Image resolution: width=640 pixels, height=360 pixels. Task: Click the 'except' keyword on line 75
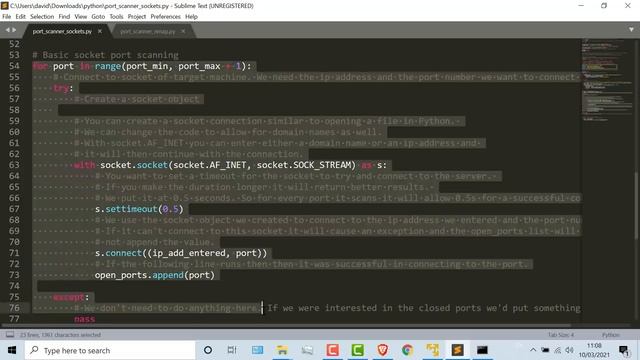point(69,297)
